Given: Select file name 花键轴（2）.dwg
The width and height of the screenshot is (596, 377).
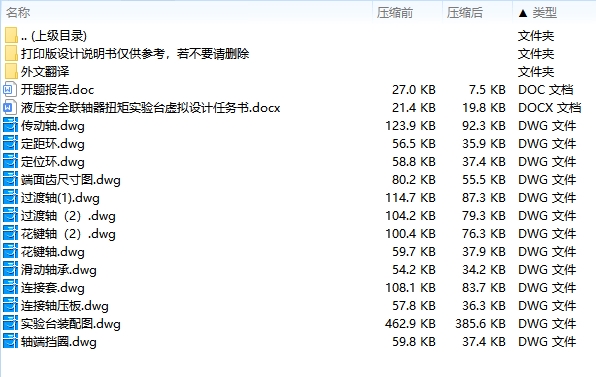Looking at the screenshot, I should 68,234.
